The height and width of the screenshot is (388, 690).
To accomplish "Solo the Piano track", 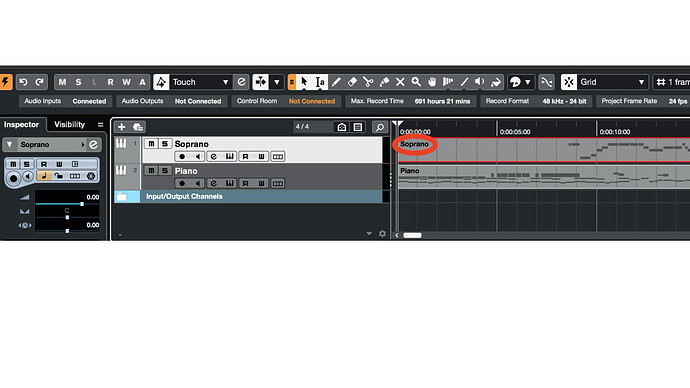I will 165,171.
